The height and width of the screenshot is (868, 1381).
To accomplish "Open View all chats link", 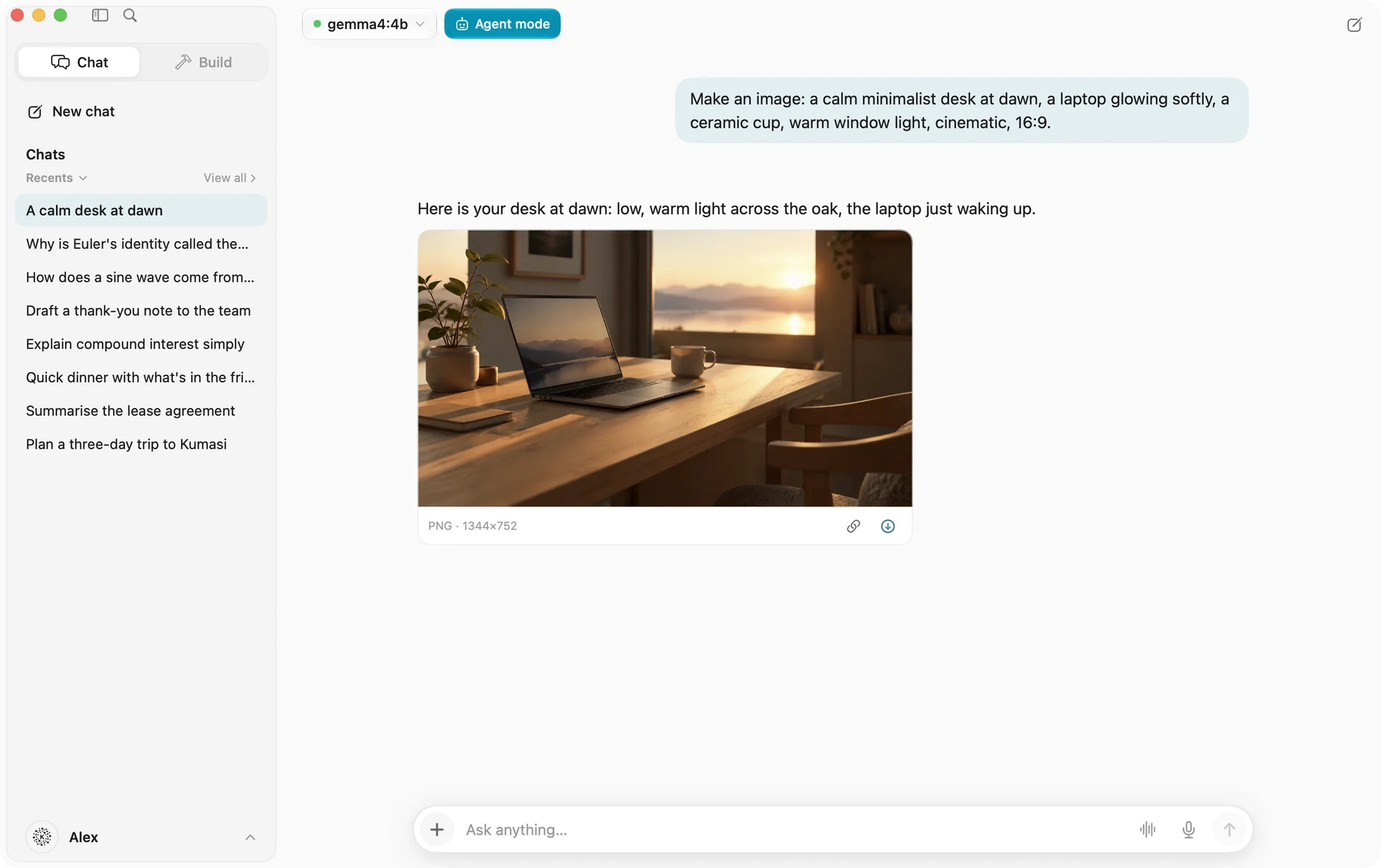I will click(x=230, y=177).
